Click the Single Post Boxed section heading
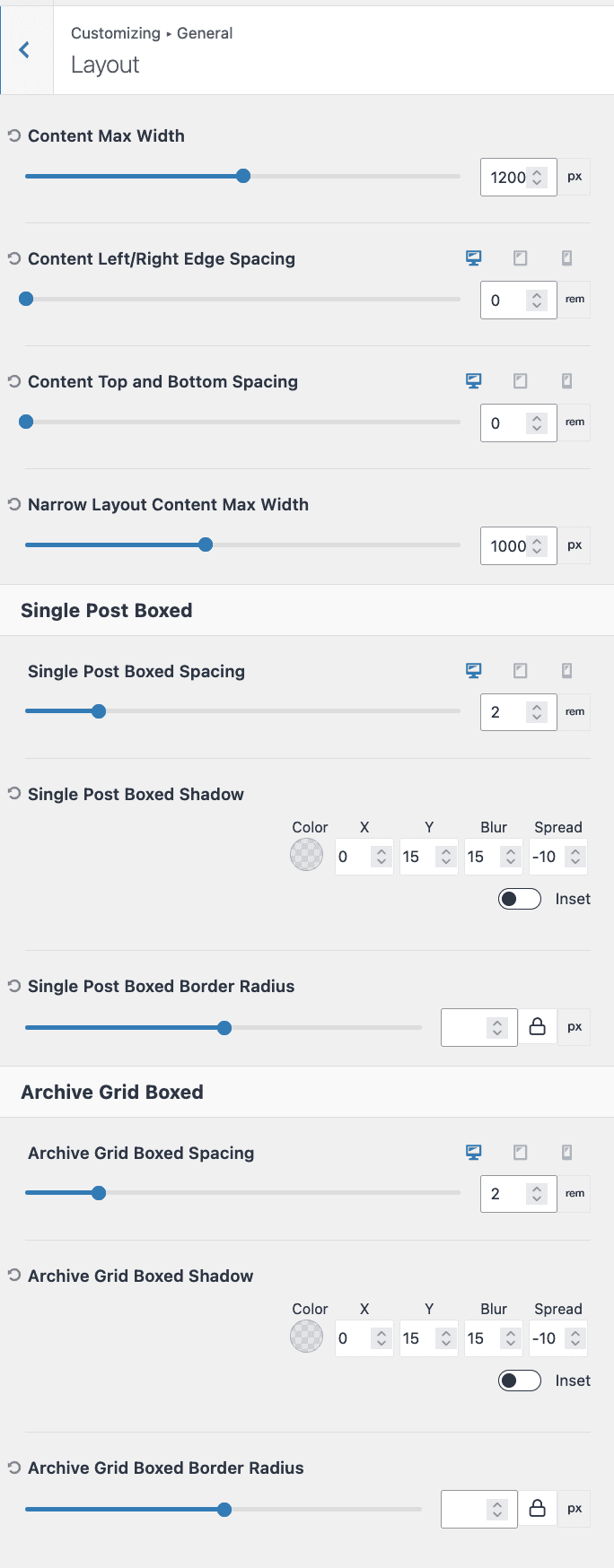Image resolution: width=614 pixels, height=1568 pixels. (106, 610)
